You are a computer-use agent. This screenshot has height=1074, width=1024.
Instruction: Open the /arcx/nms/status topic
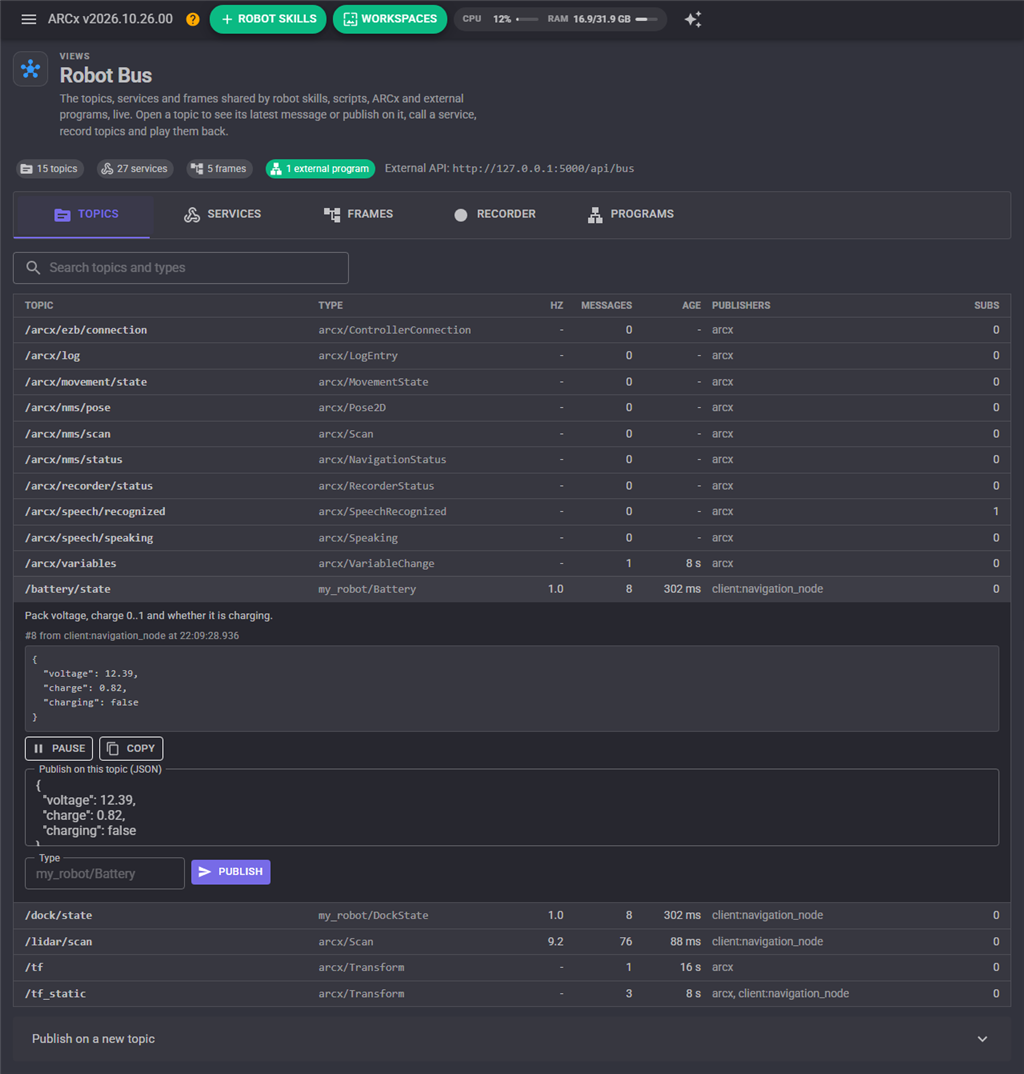(x=512, y=460)
